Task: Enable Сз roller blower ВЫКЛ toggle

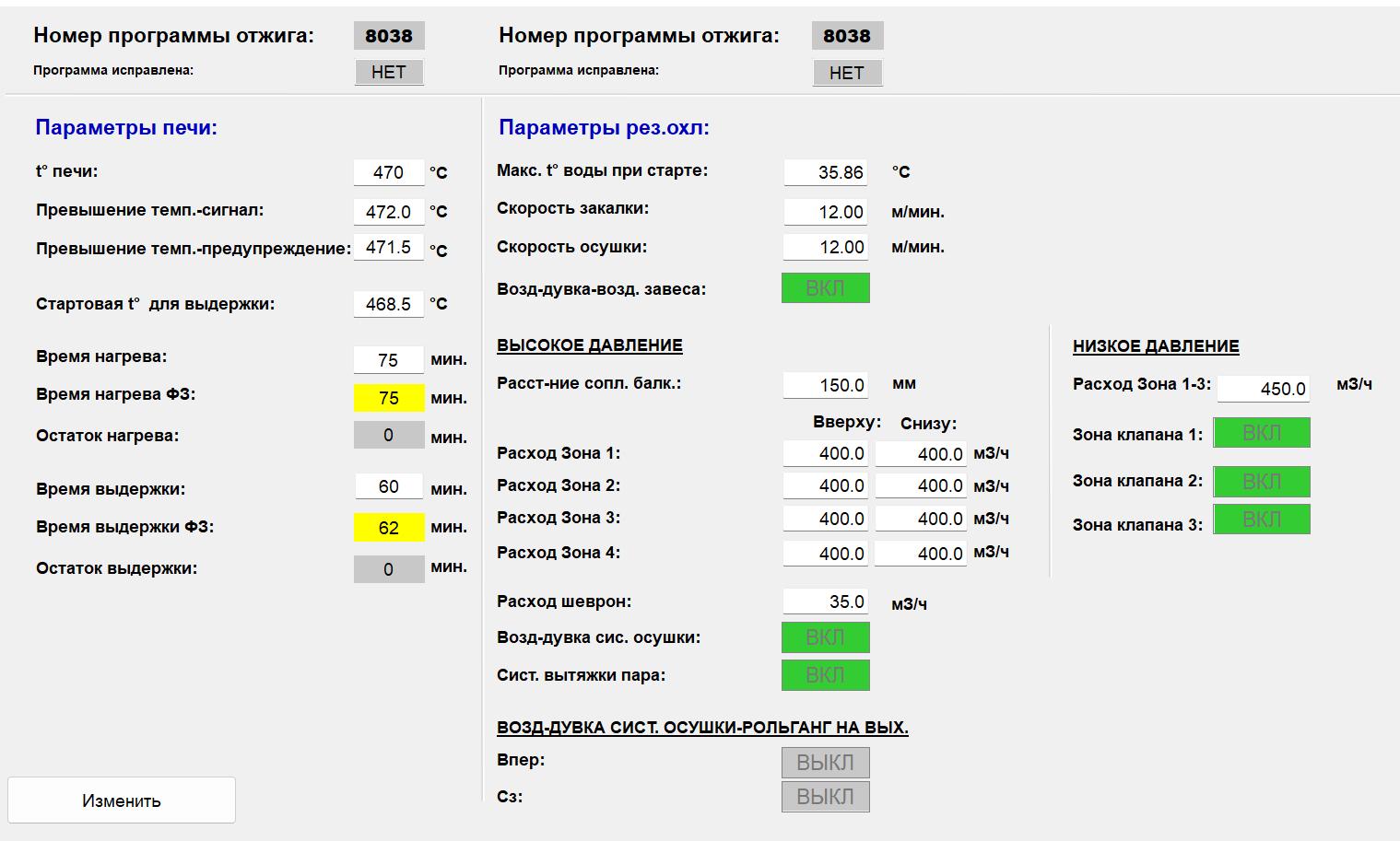Action: click(x=825, y=797)
